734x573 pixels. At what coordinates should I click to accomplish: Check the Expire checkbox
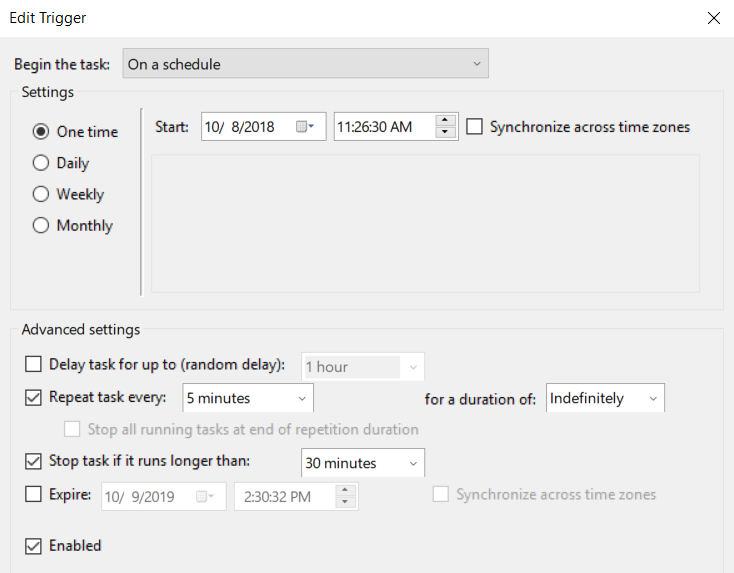point(33,494)
